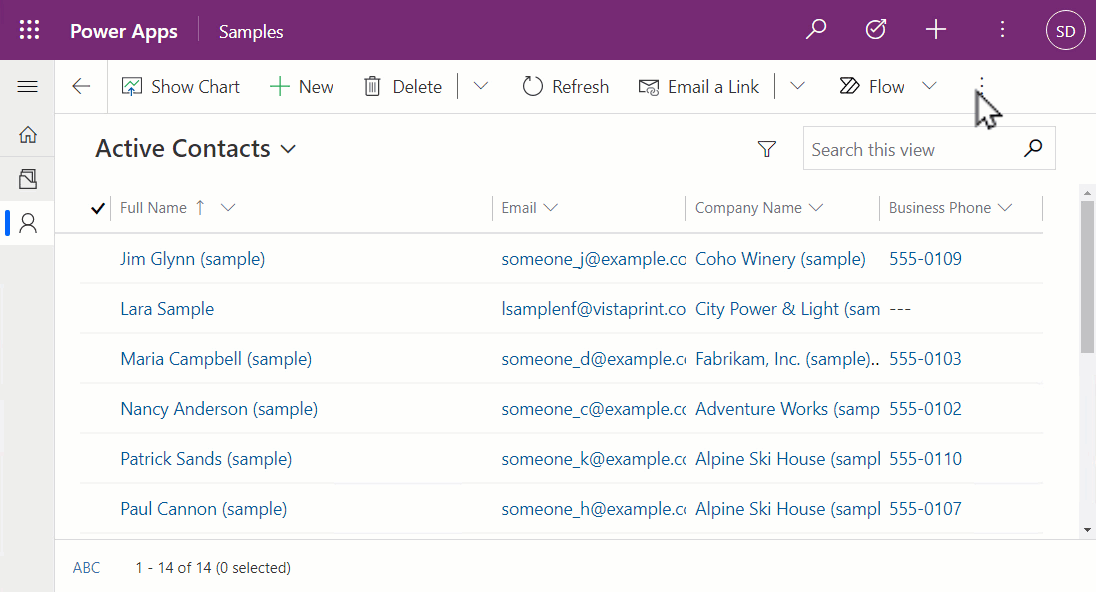Click the Delete command
This screenshot has width=1096, height=592.
pyautogui.click(x=403, y=87)
